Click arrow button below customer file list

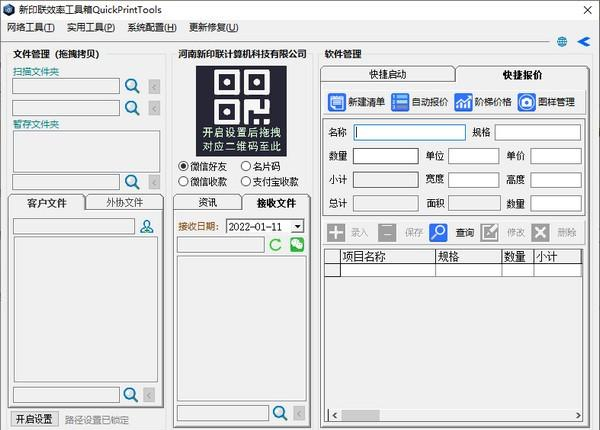pos(149,395)
